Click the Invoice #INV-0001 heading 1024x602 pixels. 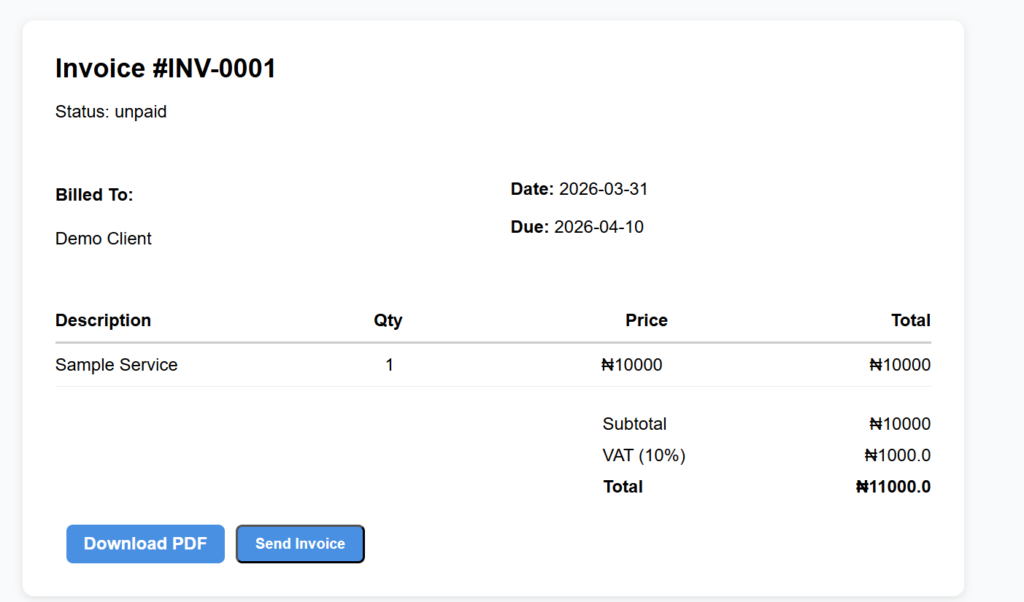click(x=165, y=69)
